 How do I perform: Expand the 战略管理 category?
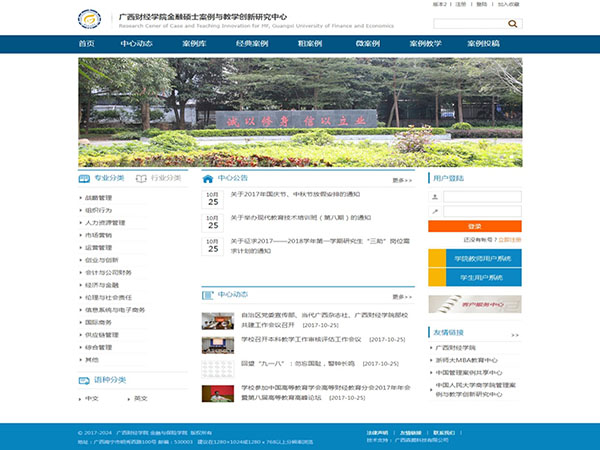point(99,197)
